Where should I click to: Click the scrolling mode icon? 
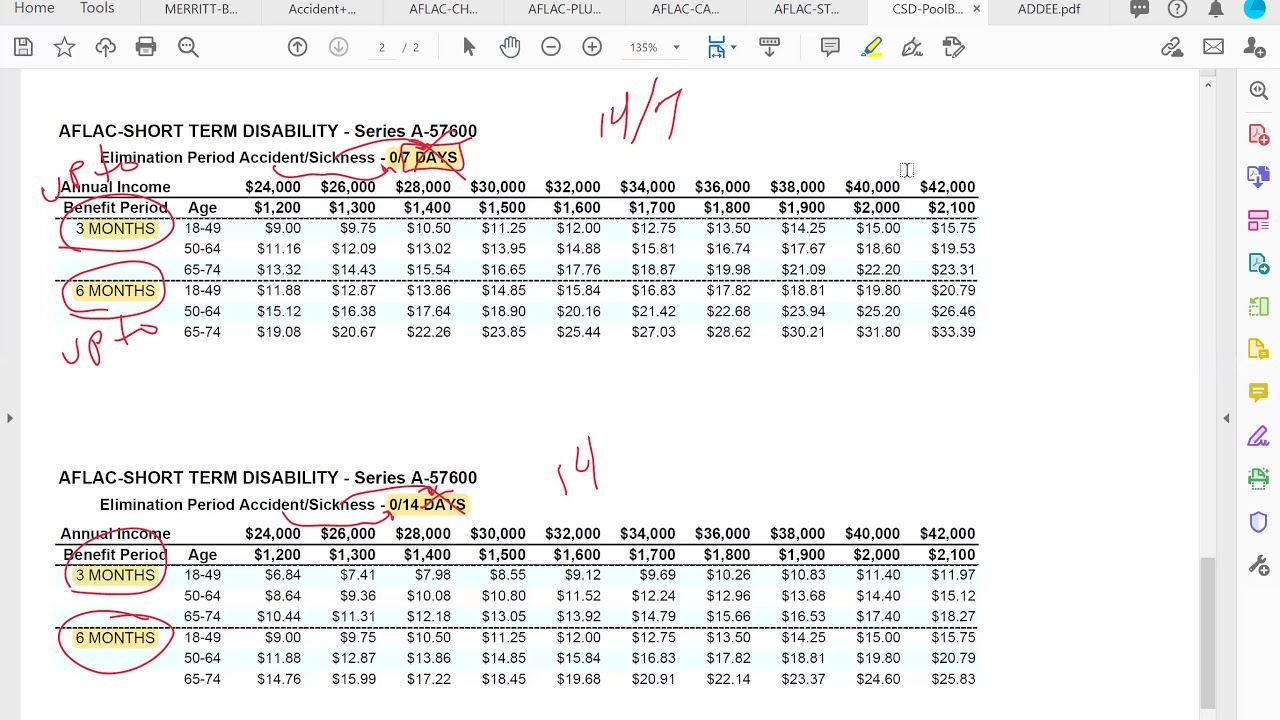[x=769, y=47]
